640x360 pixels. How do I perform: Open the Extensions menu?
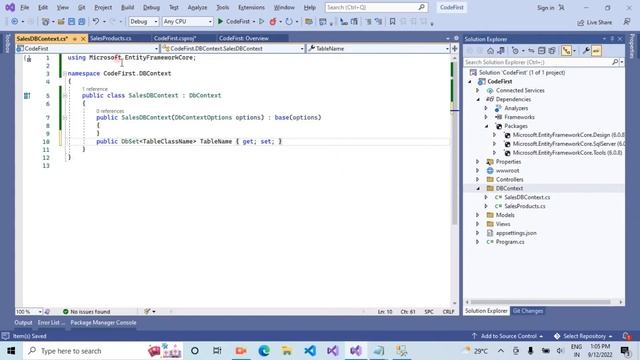click(x=251, y=7)
